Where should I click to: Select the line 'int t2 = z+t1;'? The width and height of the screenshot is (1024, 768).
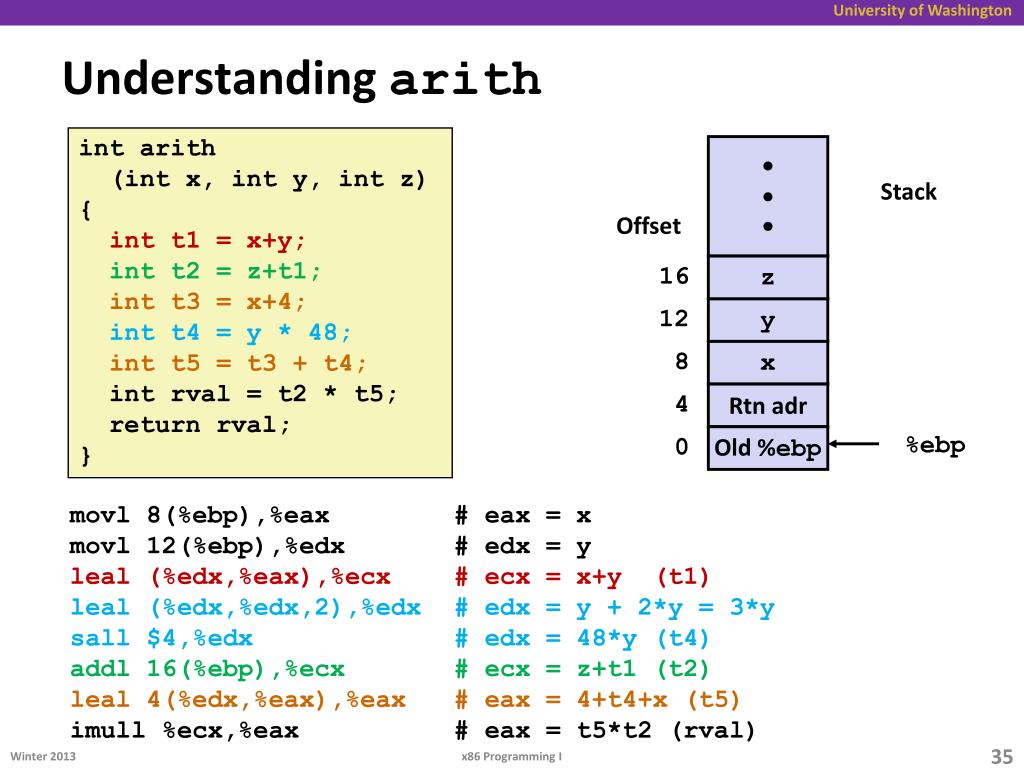[x=215, y=271]
